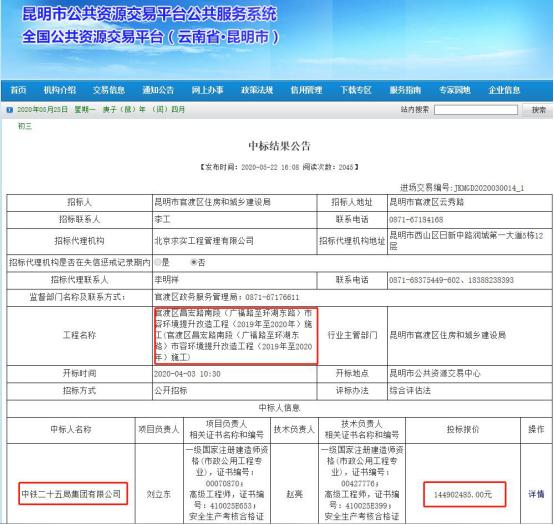Open 政策法规 navigation item
Screen dimensions: 554x525
point(257,90)
